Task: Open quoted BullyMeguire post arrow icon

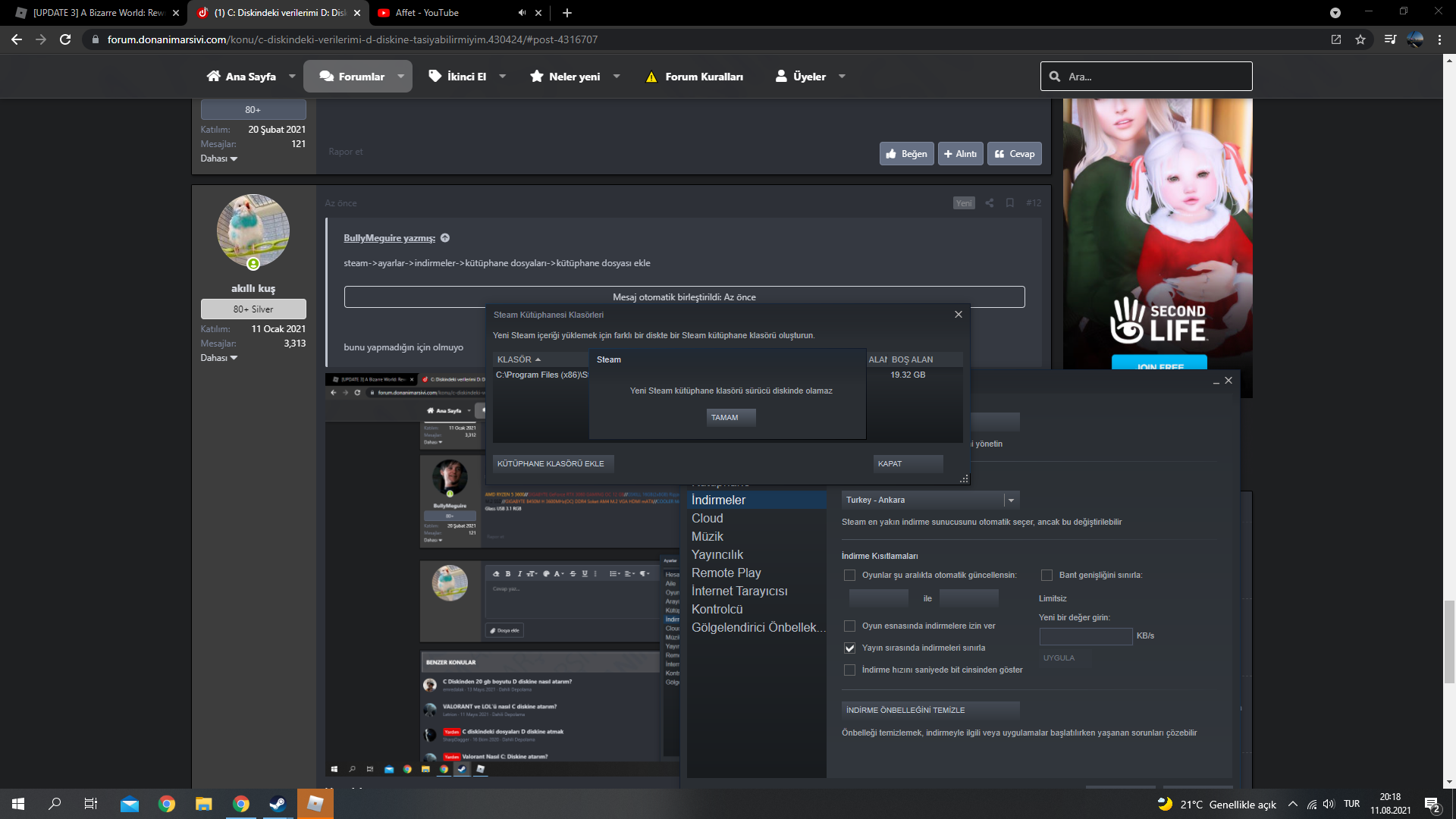Action: (x=445, y=238)
